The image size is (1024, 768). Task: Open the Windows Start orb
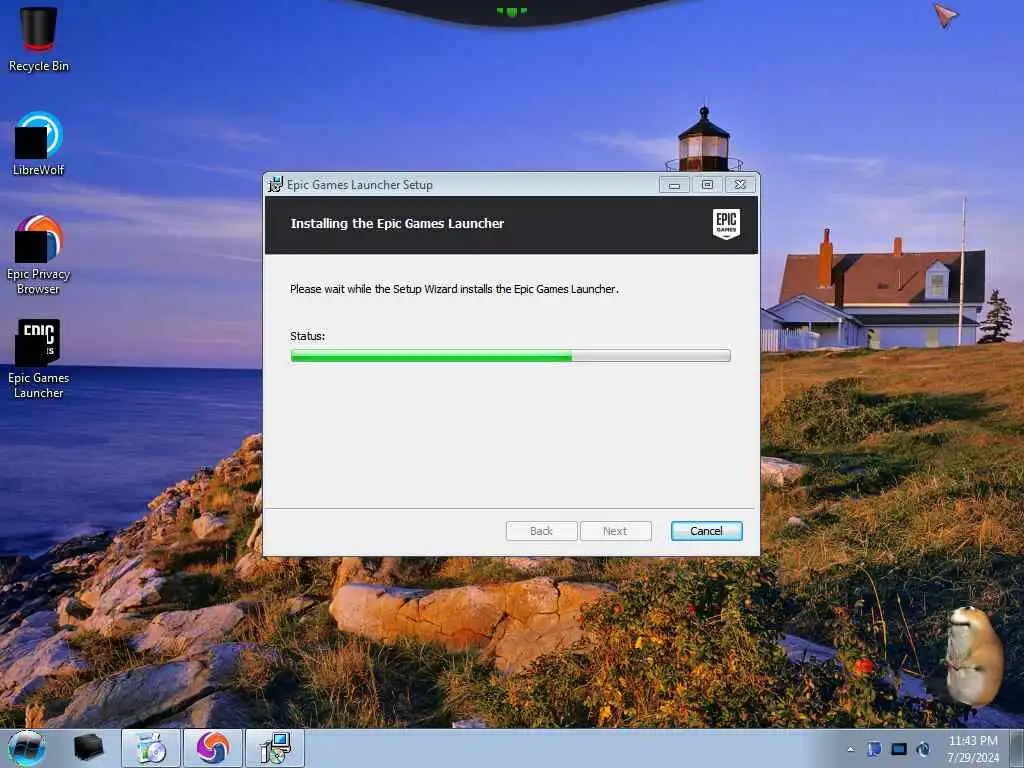27,748
